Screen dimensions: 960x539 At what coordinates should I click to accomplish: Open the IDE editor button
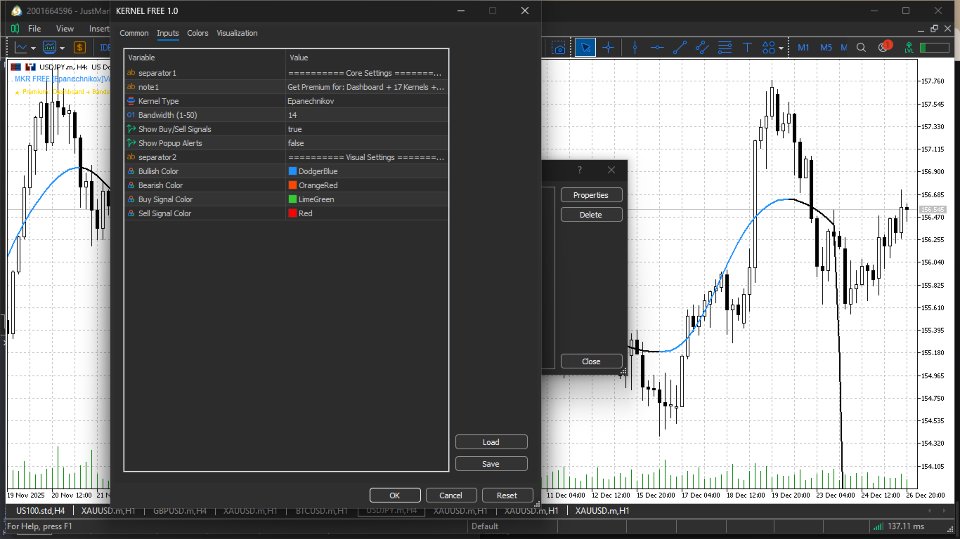tap(105, 48)
